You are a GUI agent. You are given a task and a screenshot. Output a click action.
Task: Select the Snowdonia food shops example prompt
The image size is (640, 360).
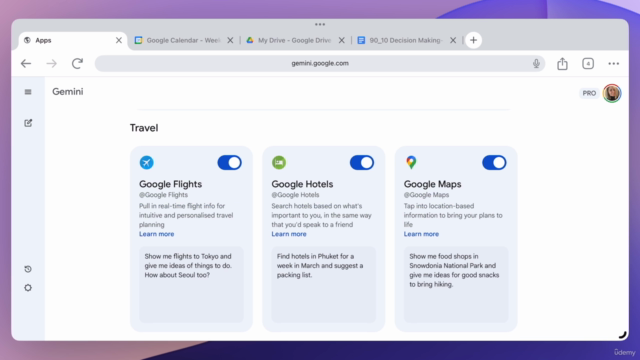456,284
